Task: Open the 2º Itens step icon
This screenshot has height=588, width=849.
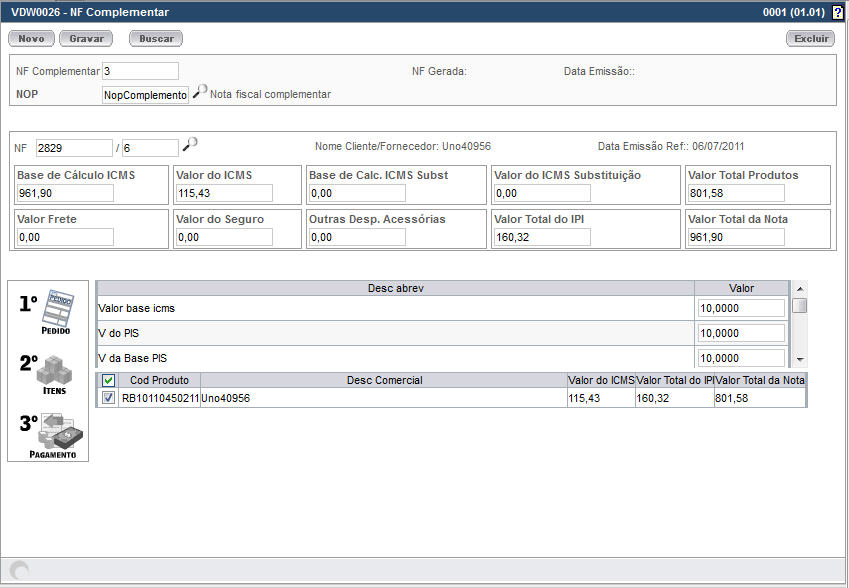Action: [47, 374]
